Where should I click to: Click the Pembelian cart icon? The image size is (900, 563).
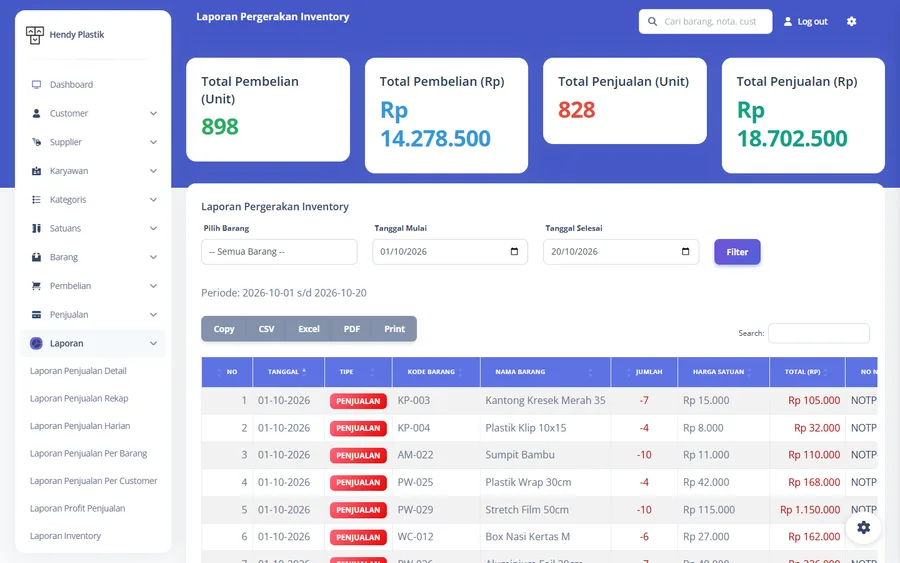(36, 285)
